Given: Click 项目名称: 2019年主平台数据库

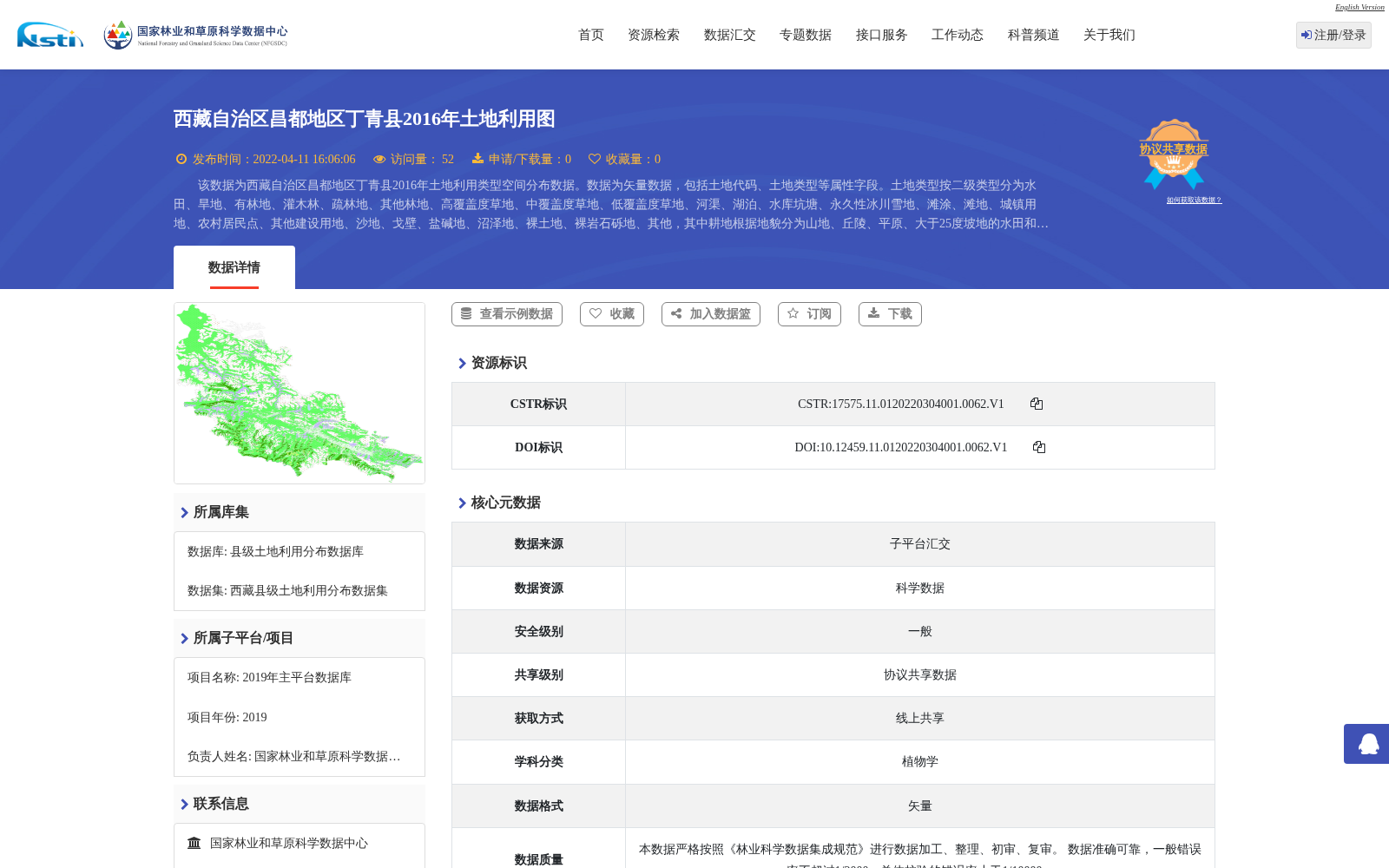Looking at the screenshot, I should (269, 678).
